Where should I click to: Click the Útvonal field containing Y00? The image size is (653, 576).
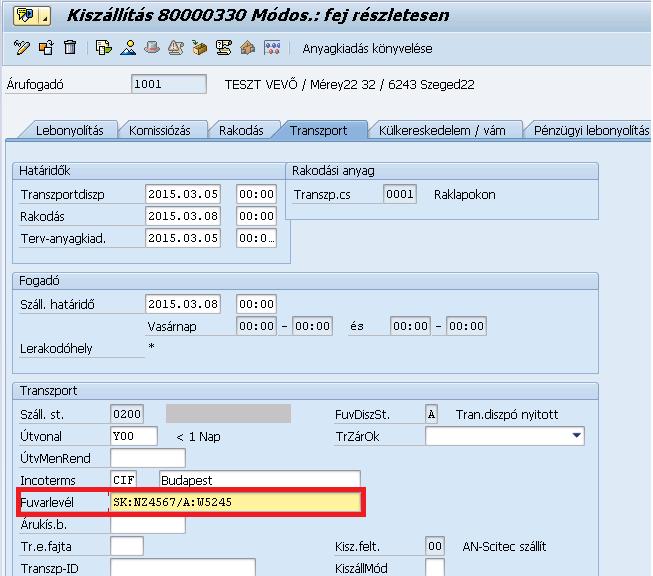tap(134, 436)
